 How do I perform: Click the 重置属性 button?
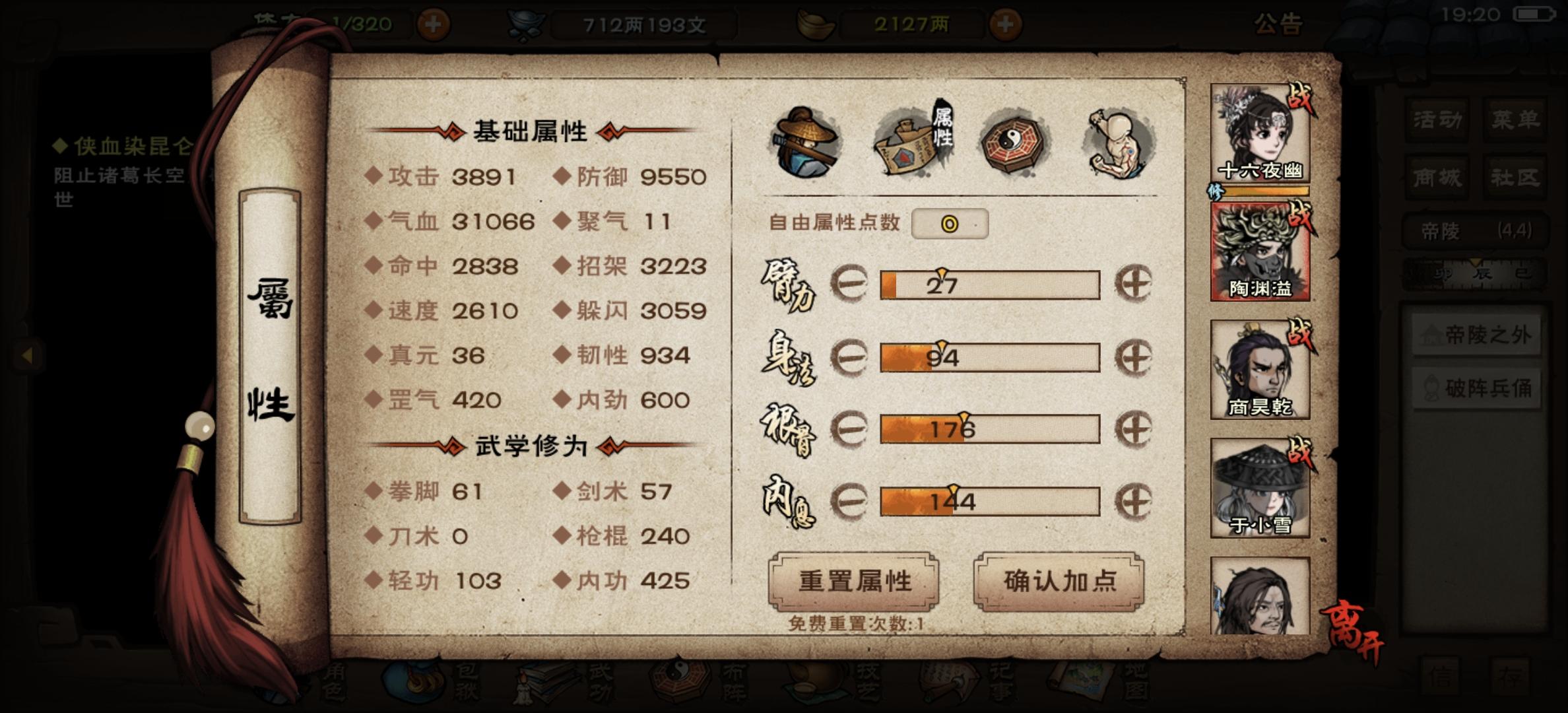pyautogui.click(x=854, y=581)
